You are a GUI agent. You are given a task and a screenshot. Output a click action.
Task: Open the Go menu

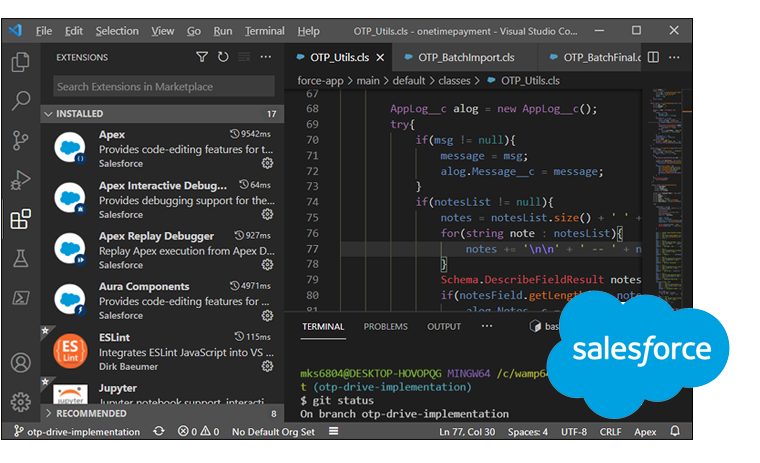[x=194, y=31]
